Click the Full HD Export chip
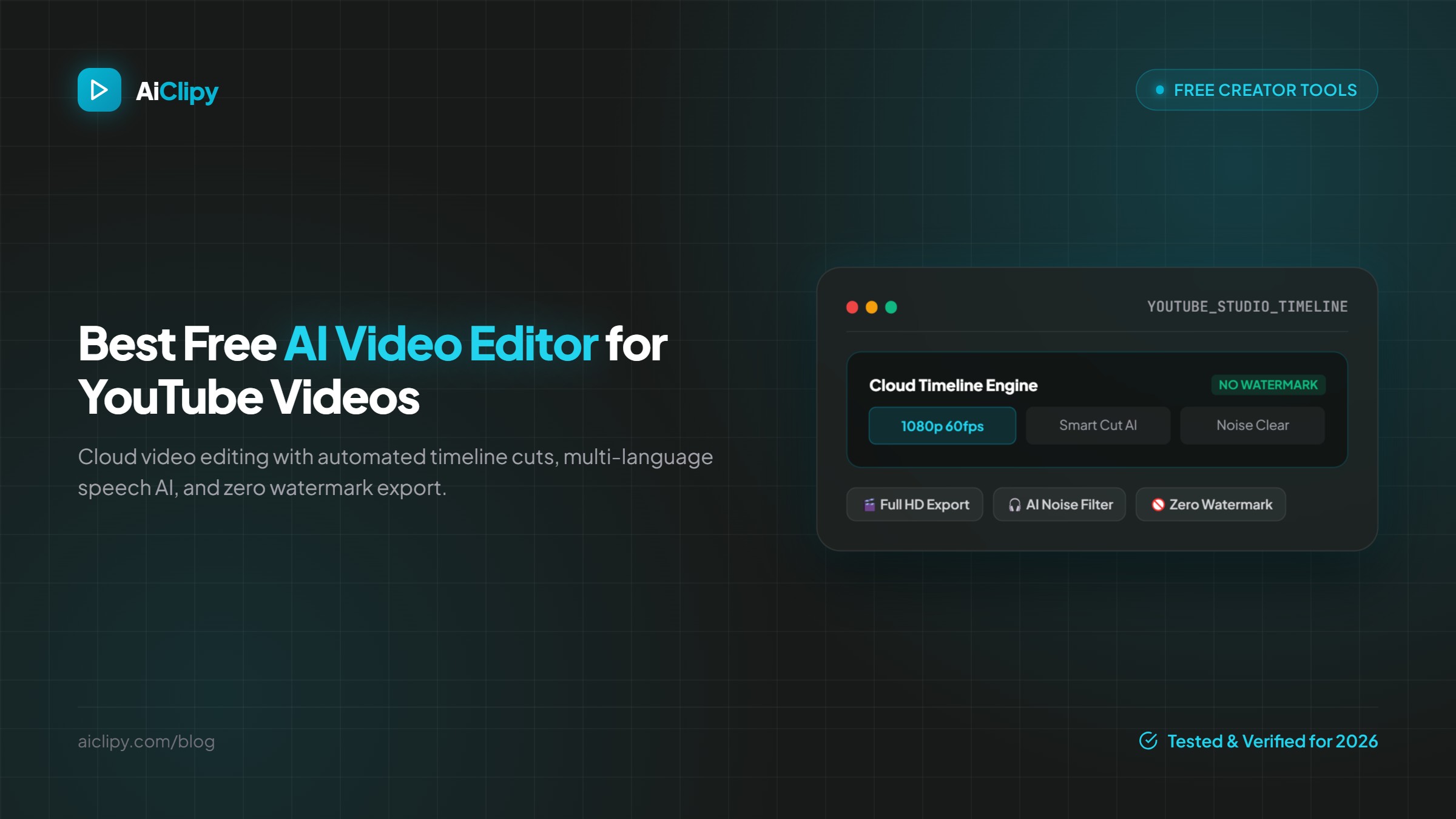 tap(915, 504)
